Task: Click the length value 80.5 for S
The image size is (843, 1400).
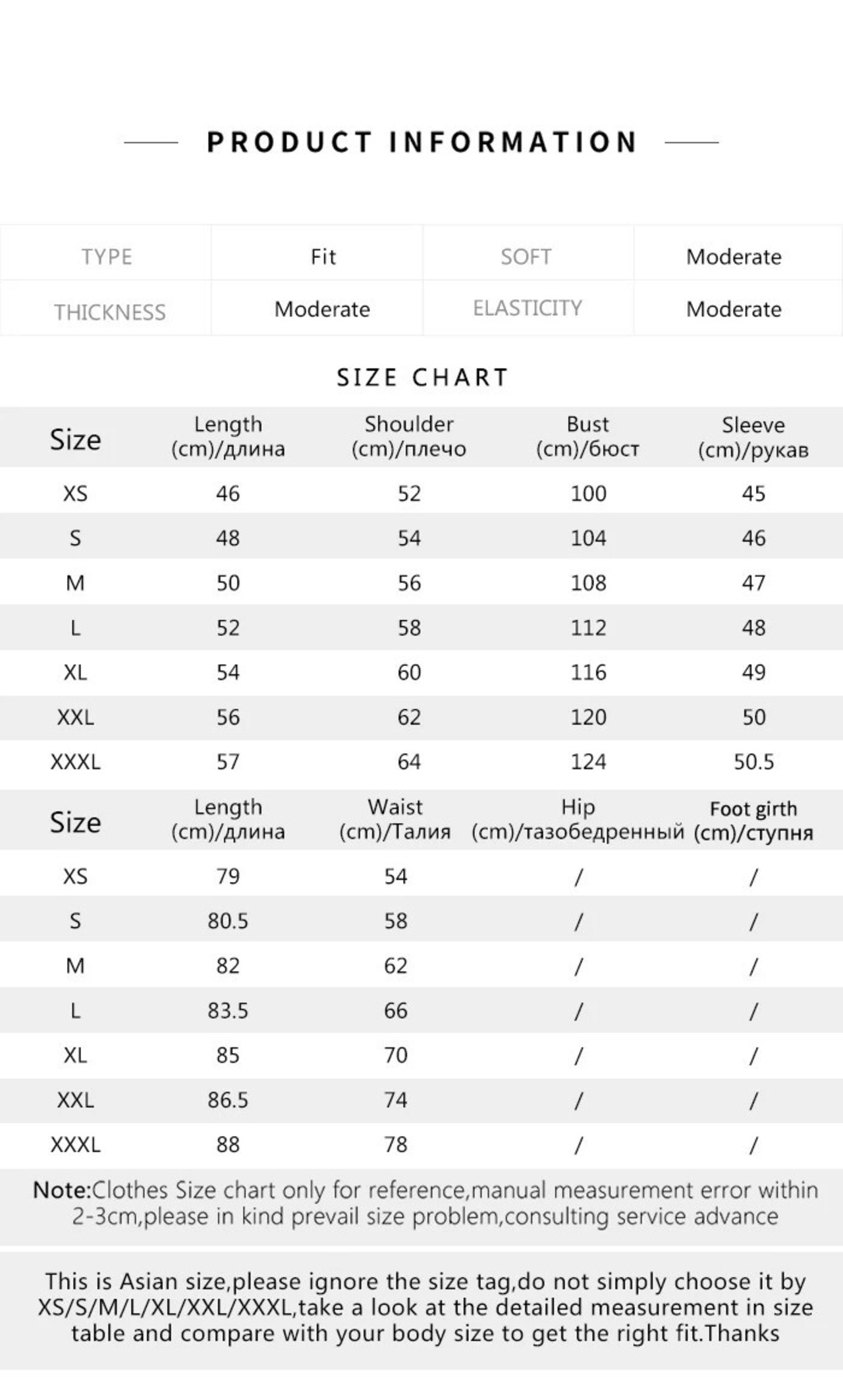Action: click(x=228, y=921)
